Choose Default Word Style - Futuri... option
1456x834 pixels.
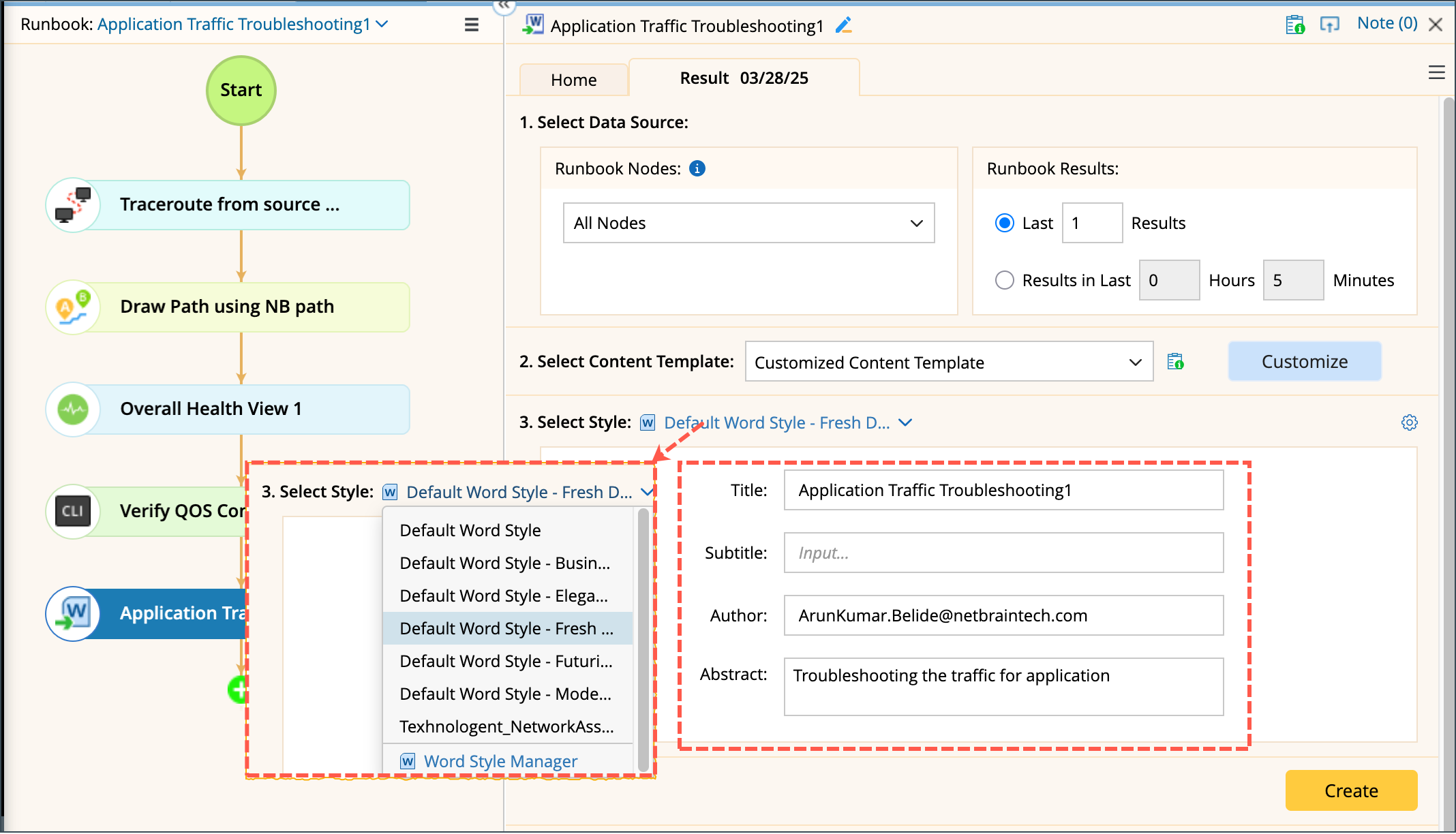[506, 662]
